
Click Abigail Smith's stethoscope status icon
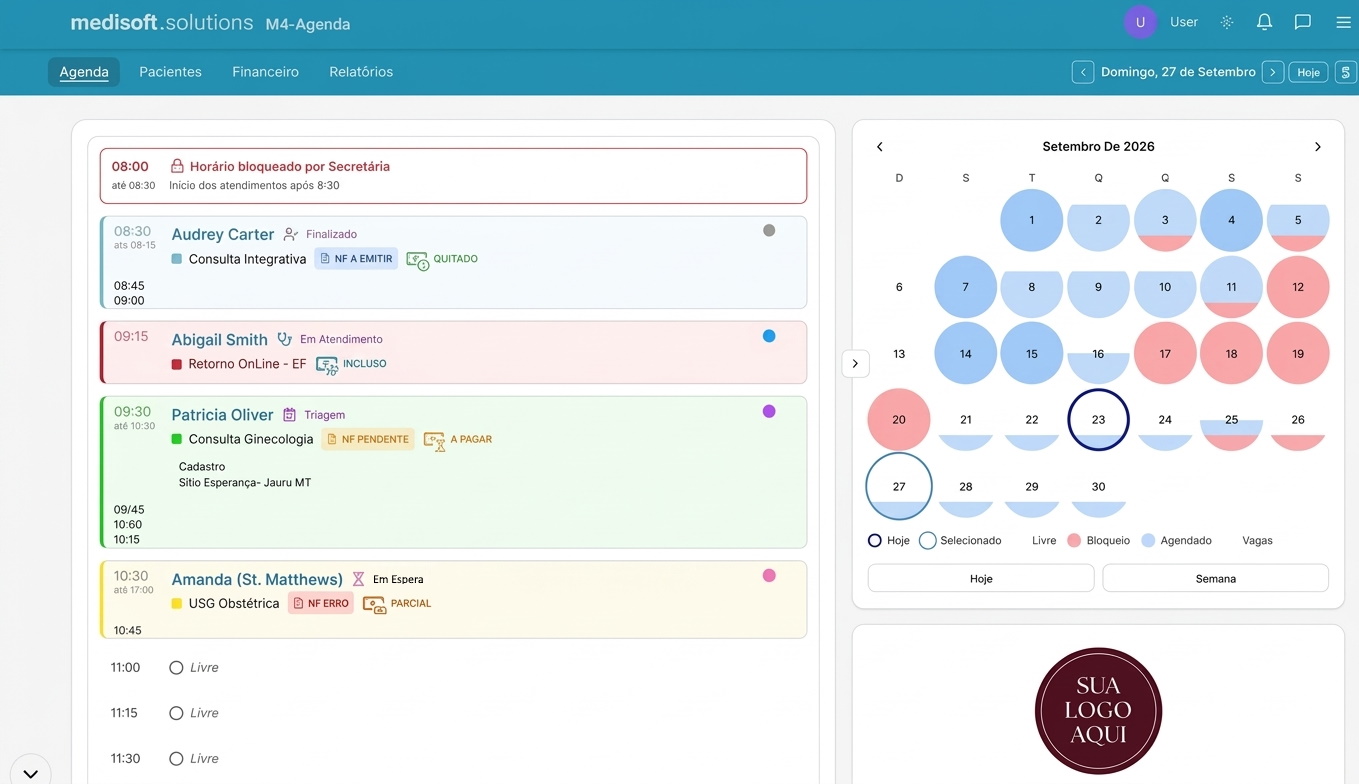point(285,339)
